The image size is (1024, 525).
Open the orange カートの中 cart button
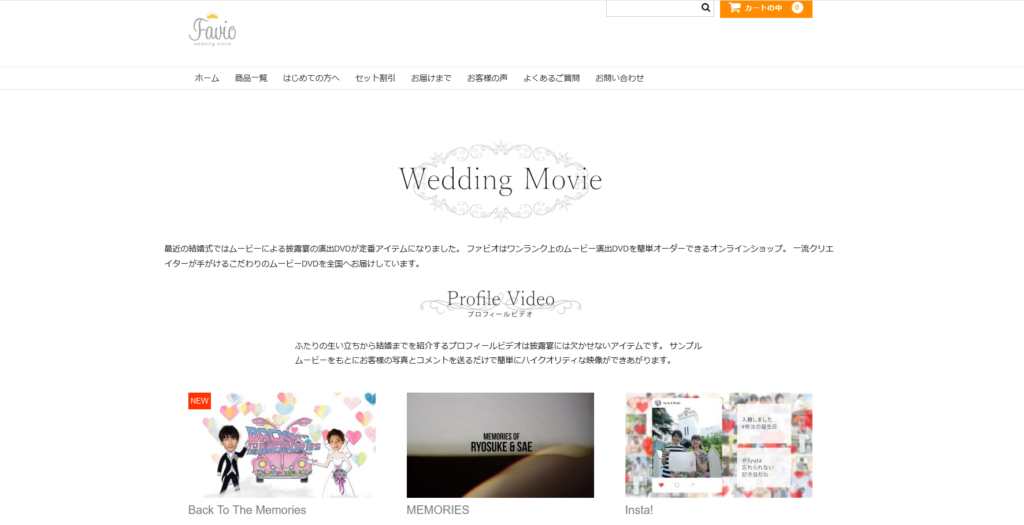765,8
